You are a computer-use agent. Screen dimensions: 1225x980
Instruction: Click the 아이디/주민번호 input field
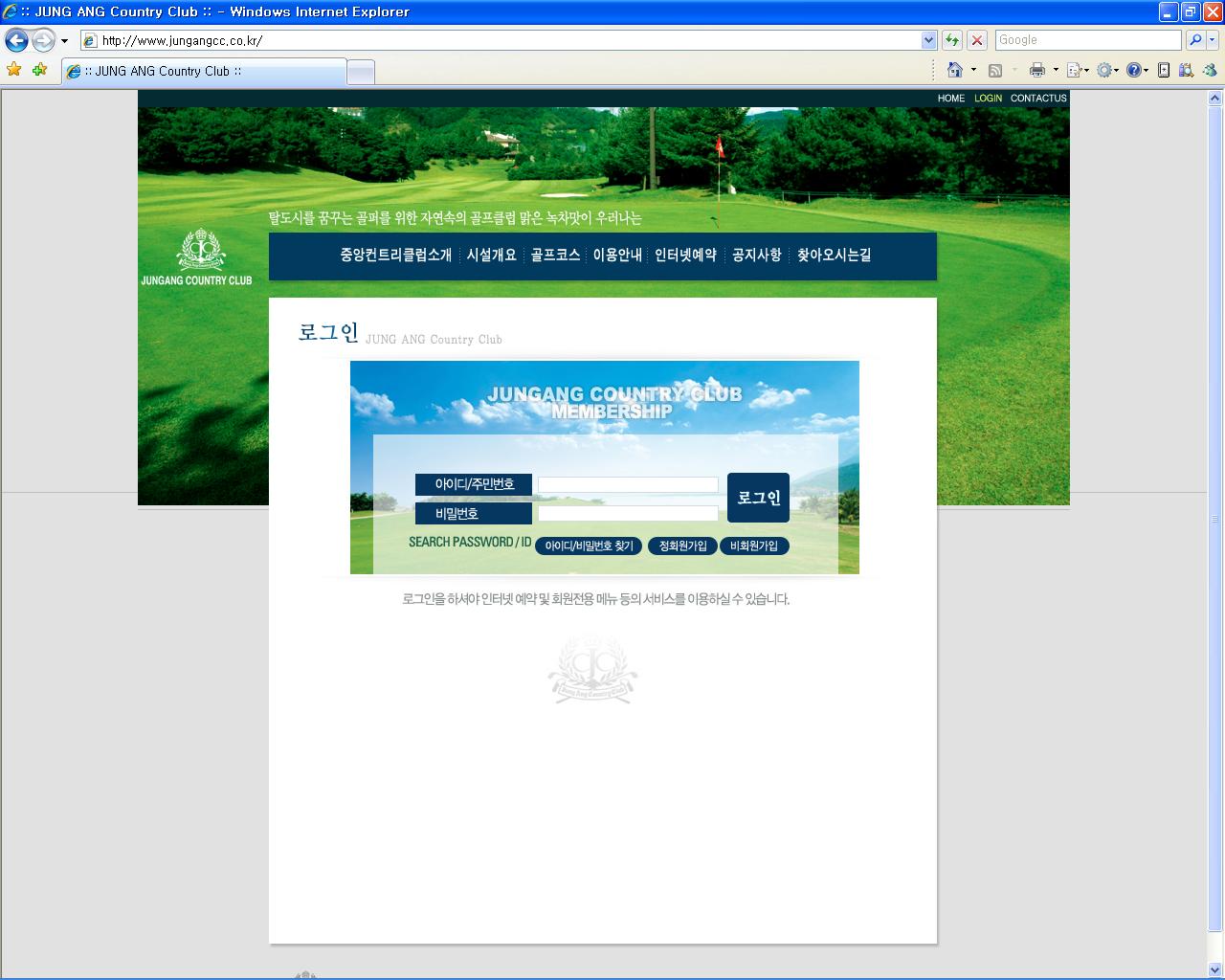[628, 485]
